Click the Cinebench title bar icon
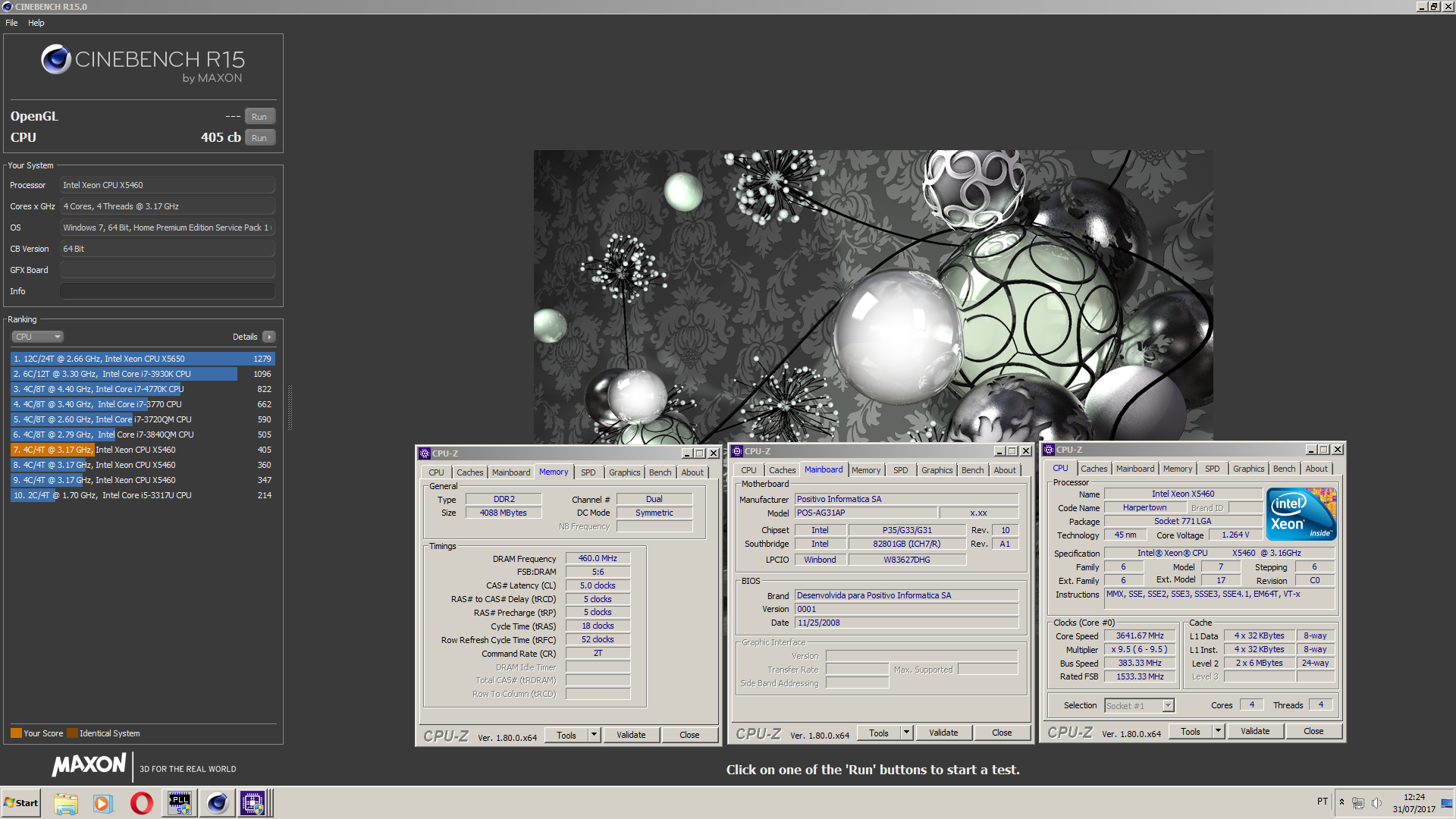The width and height of the screenshot is (1456, 819). 8,7
